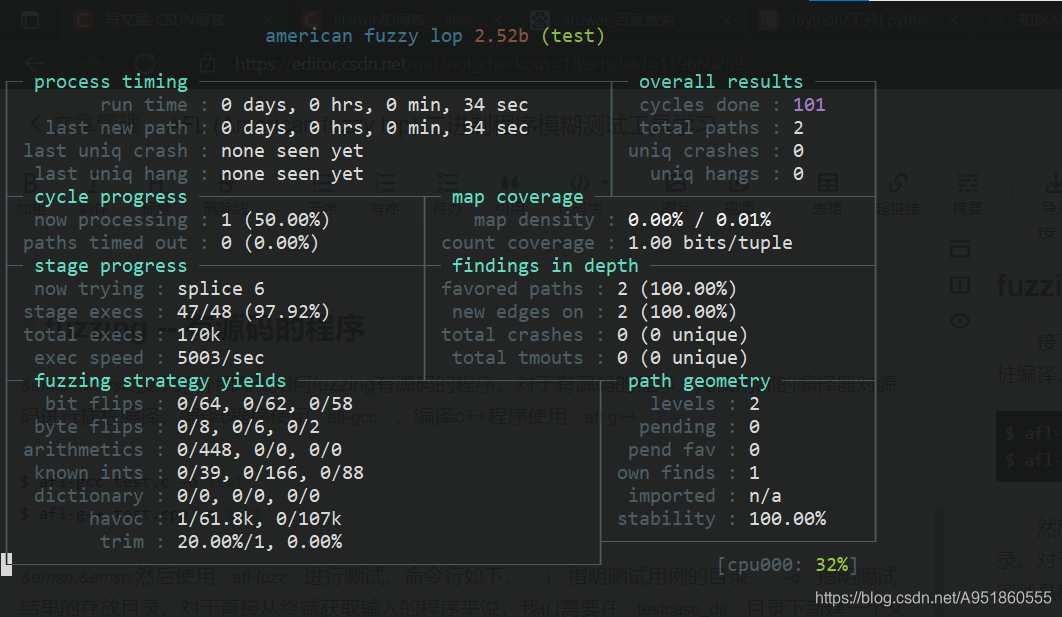
Task: Click the 'run time' value
Action: 375,105
